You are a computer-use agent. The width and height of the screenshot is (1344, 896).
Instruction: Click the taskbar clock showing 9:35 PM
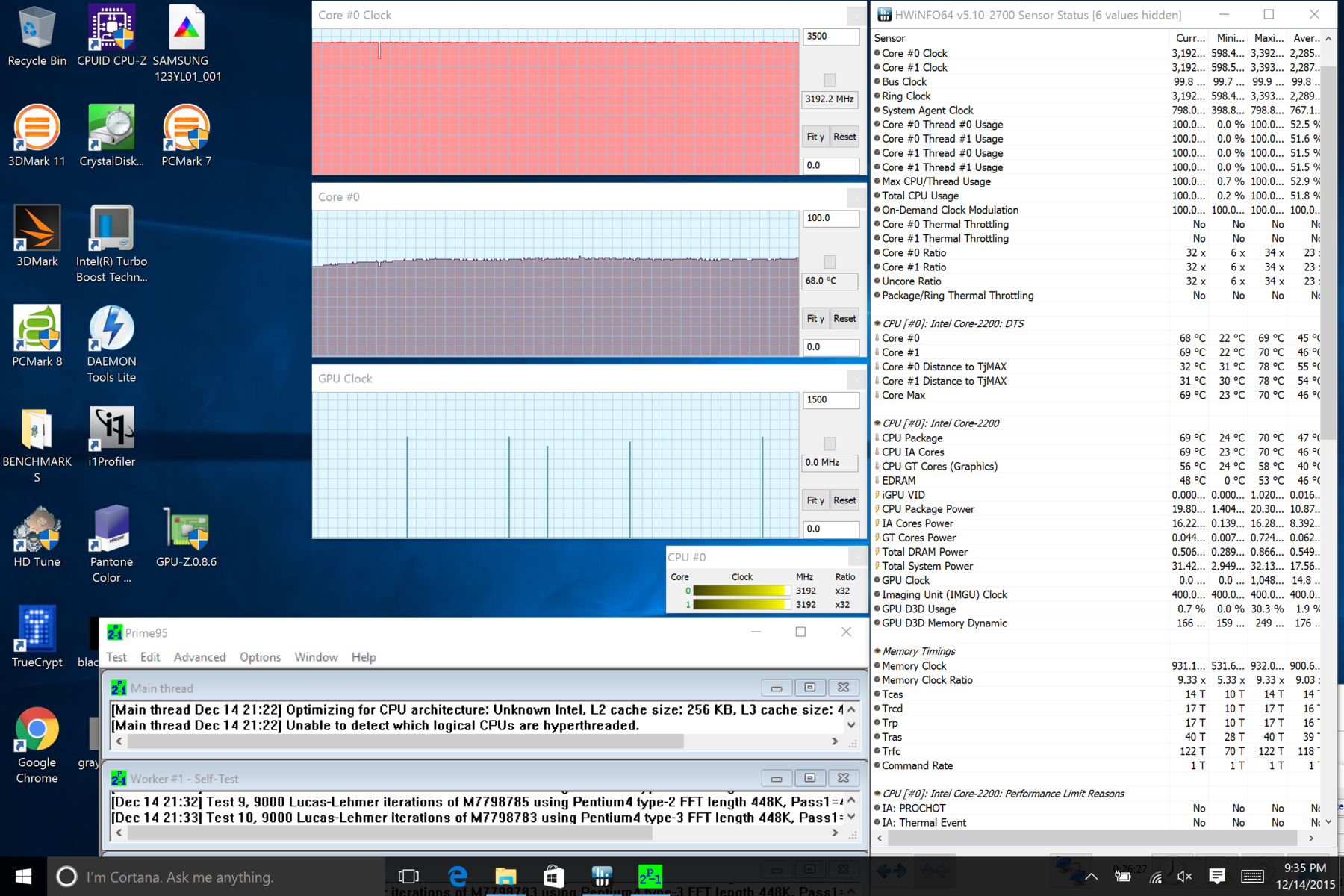click(1305, 877)
